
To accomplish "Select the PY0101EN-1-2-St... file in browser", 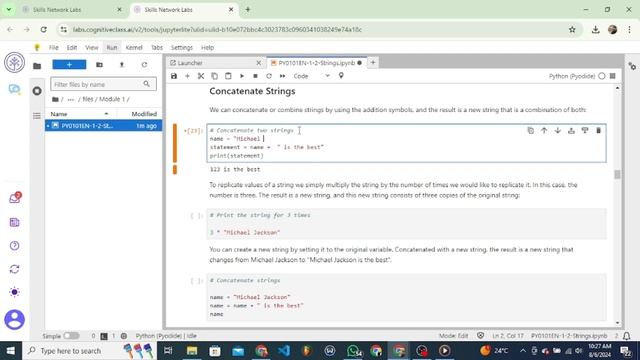I will point(103,126).
